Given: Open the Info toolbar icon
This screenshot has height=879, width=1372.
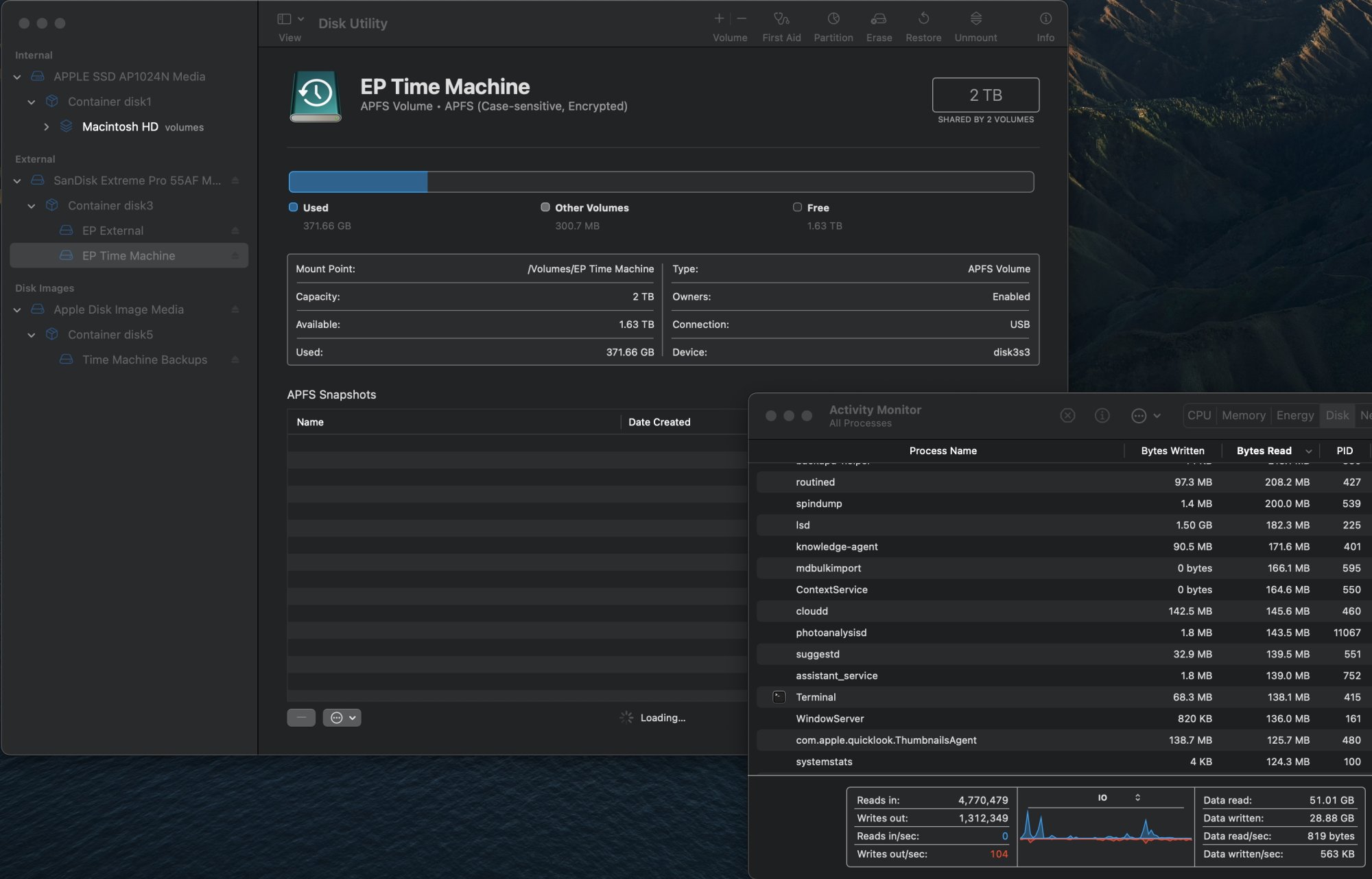Looking at the screenshot, I should click(1045, 19).
